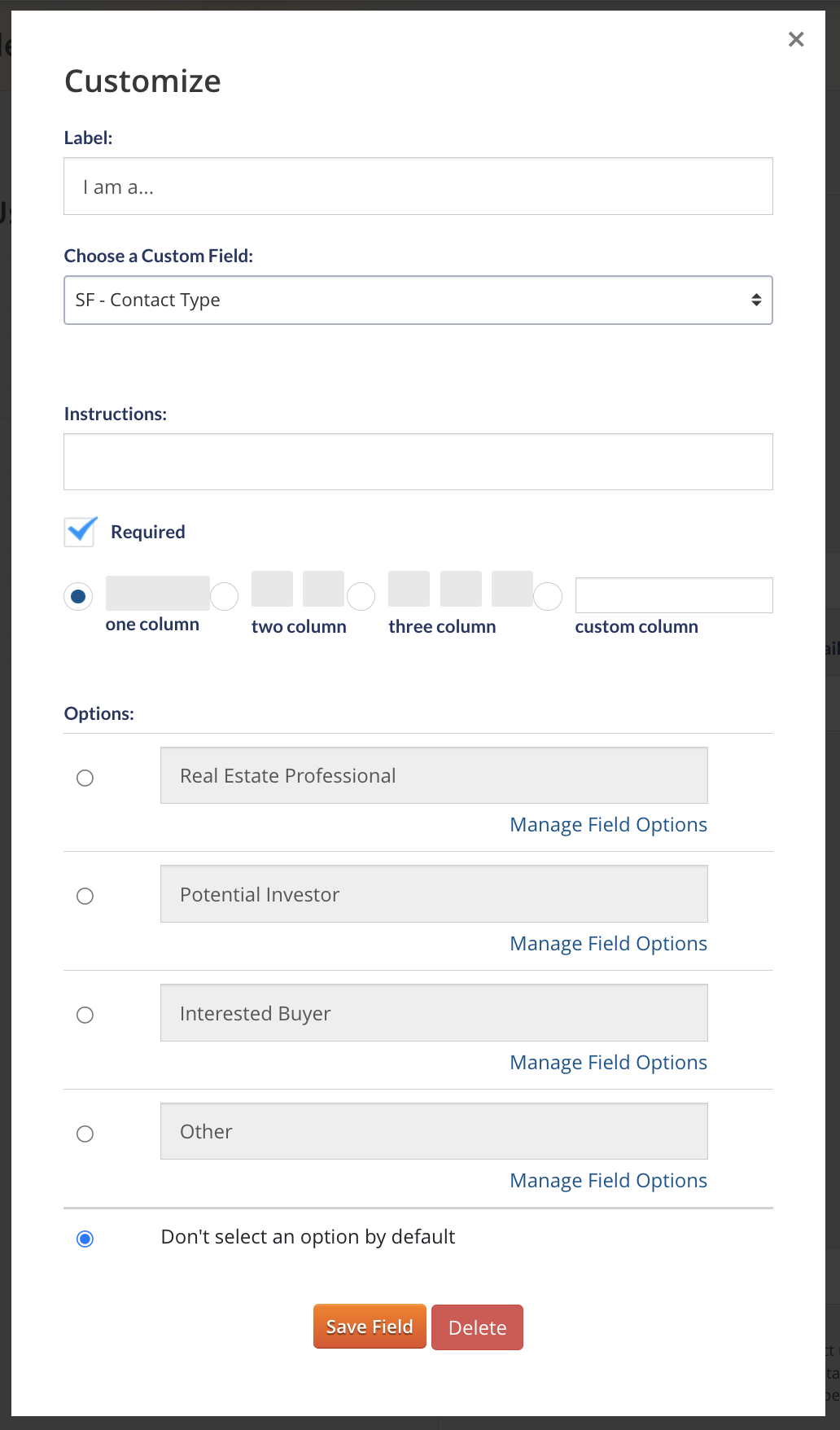Set Real Estate Professional as default option

point(85,778)
